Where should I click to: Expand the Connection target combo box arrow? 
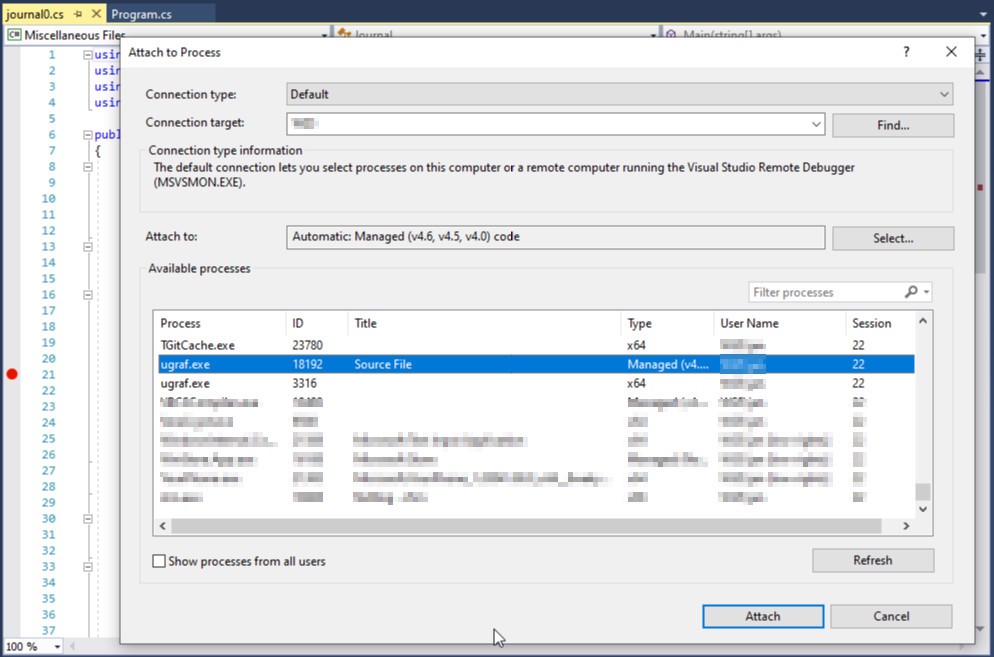(x=816, y=125)
